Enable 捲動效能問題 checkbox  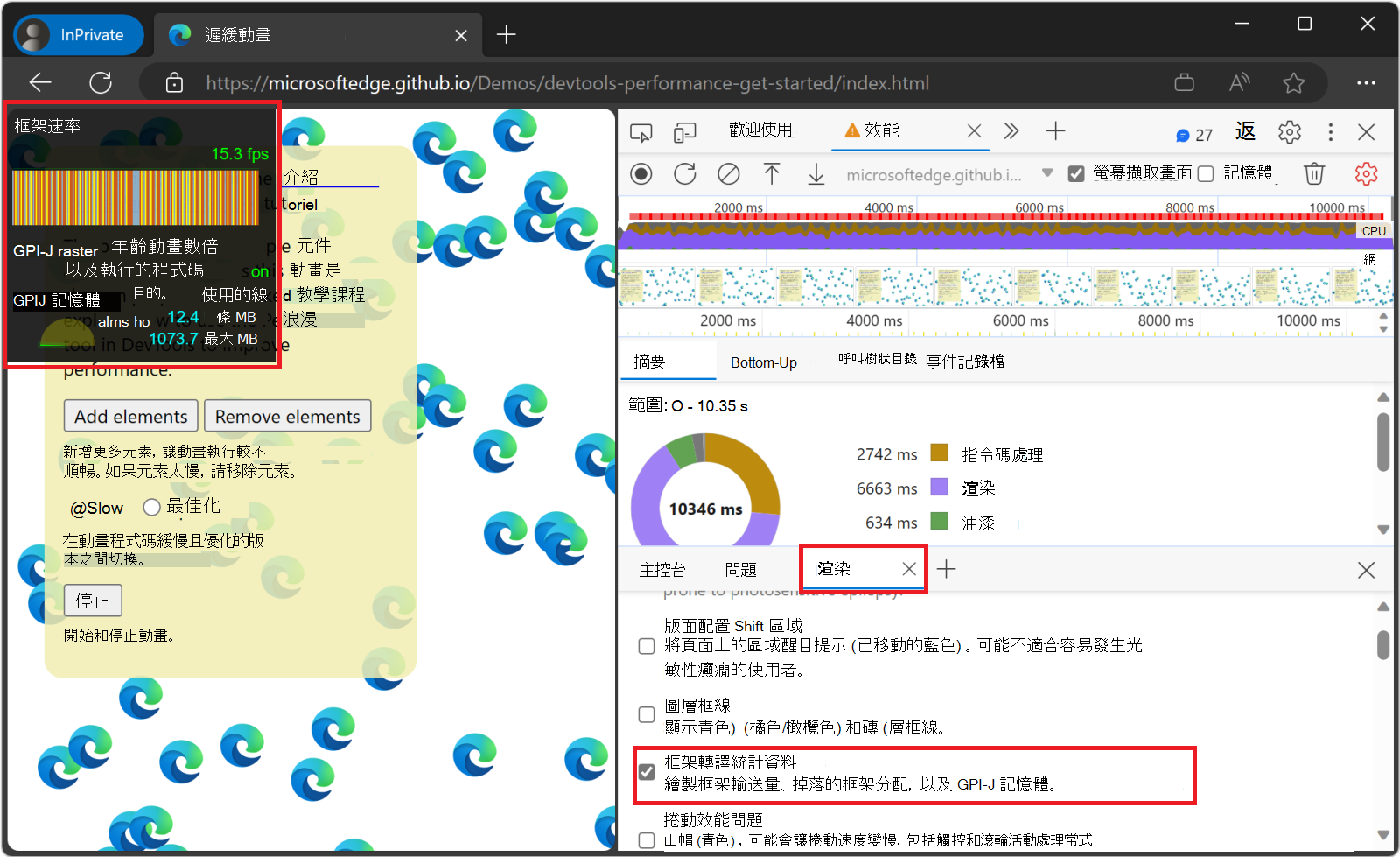pos(647,840)
